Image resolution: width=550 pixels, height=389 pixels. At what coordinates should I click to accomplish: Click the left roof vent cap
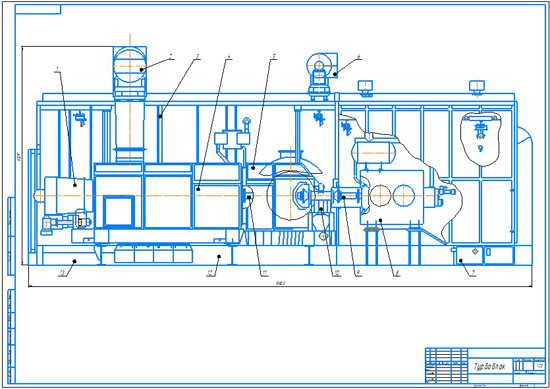(x=365, y=87)
